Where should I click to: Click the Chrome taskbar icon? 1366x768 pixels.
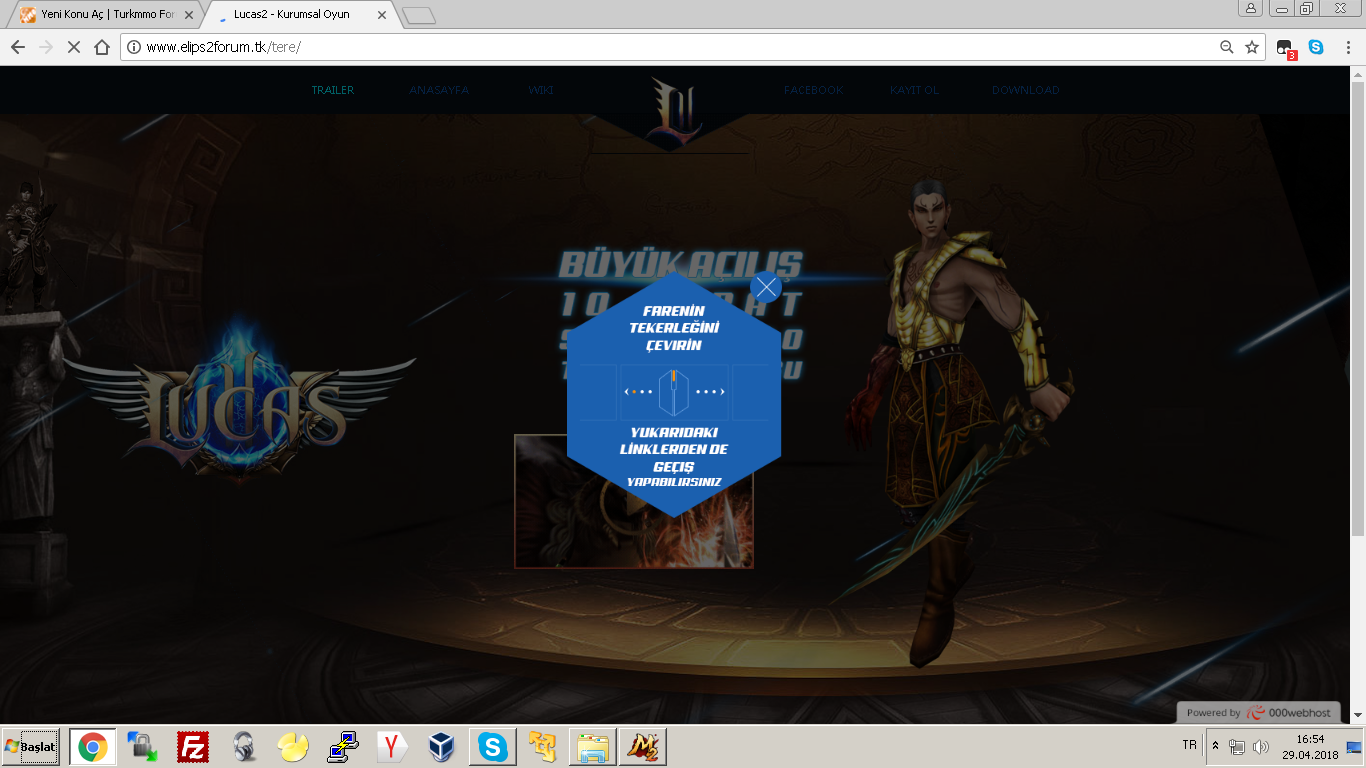(93, 747)
